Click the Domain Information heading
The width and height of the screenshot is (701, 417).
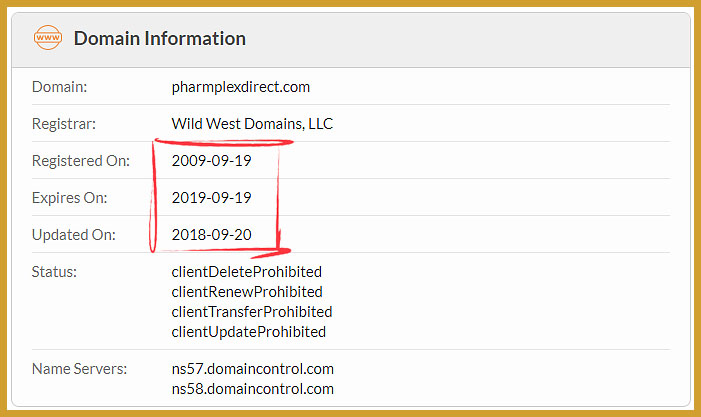click(x=160, y=39)
